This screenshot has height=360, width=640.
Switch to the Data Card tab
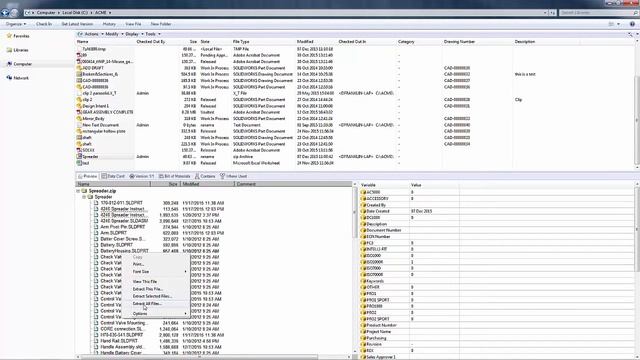(113, 176)
